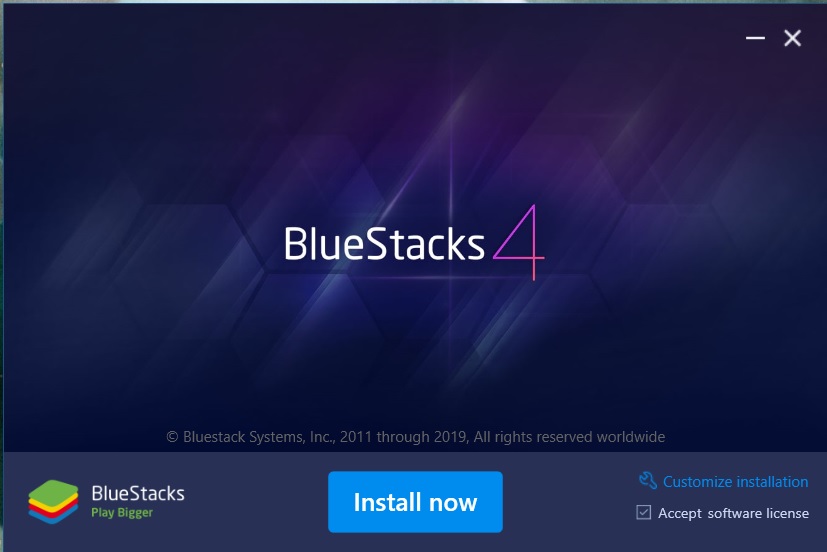The image size is (827, 552).
Task: Open the Customize installation link
Action: (x=735, y=481)
